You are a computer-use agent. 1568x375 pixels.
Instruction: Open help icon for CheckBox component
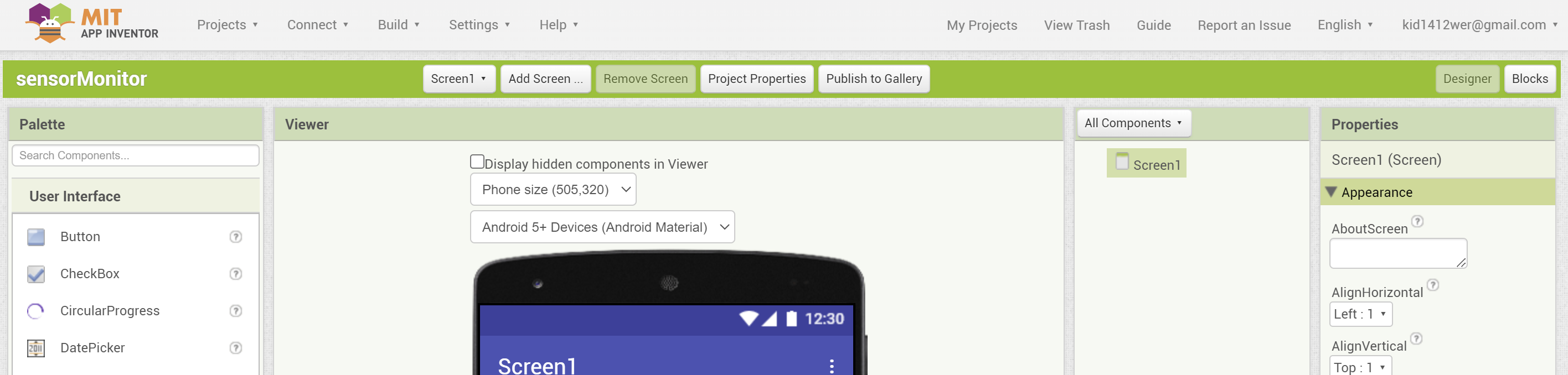pyautogui.click(x=235, y=274)
